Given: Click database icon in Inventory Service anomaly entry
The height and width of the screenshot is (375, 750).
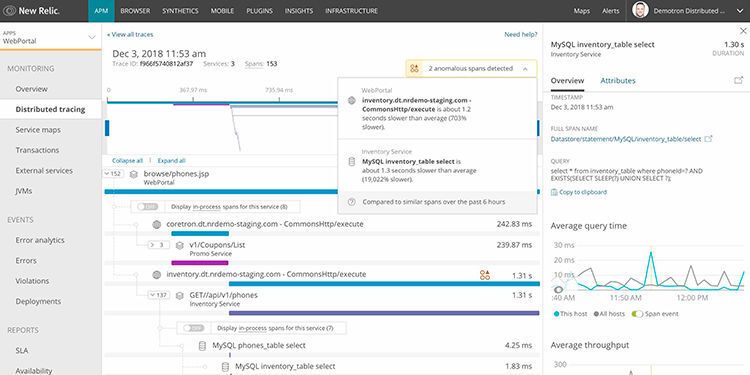Looking at the screenshot, I should (352, 162).
